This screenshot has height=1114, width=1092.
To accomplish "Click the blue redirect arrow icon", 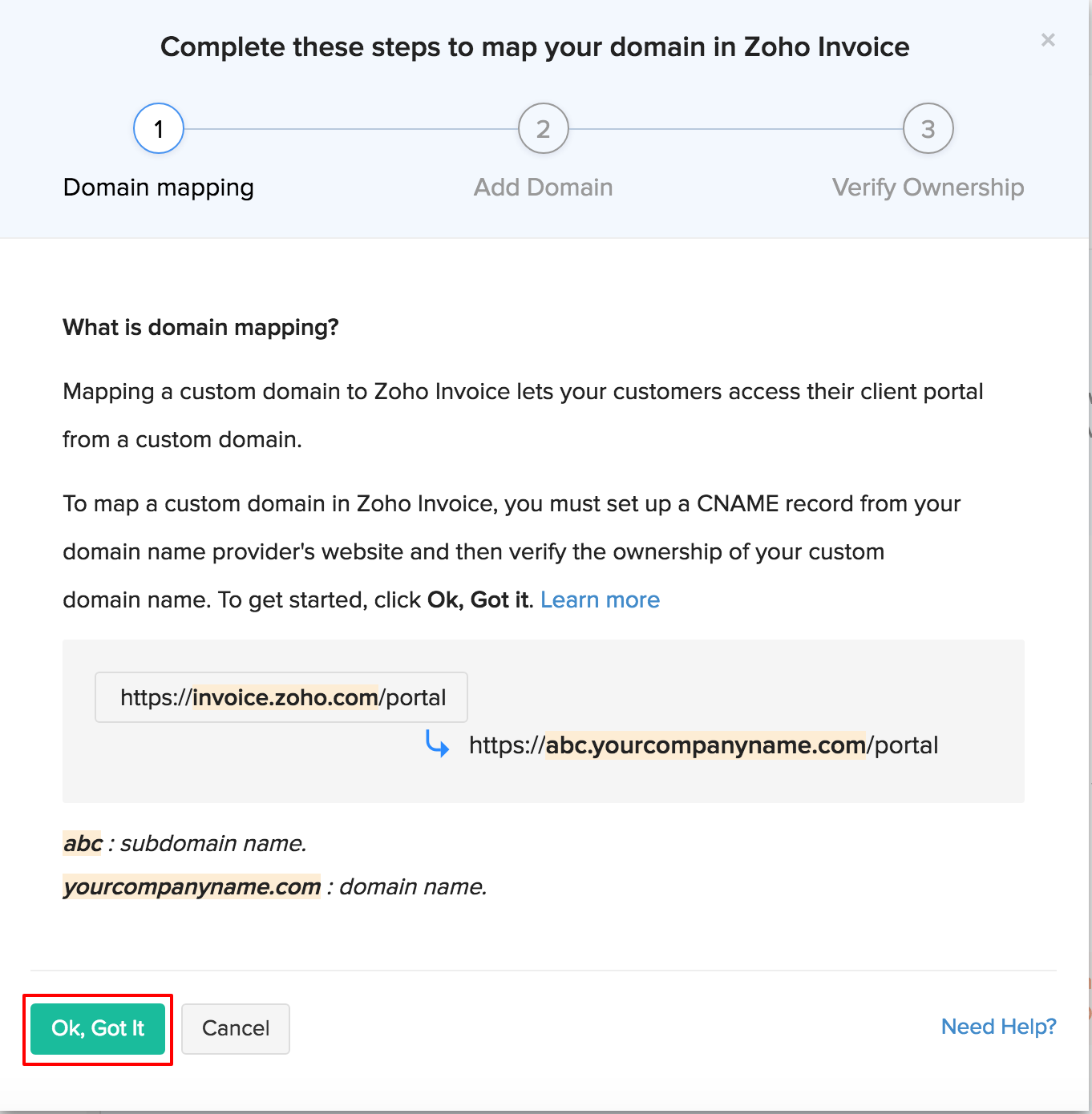I will (437, 744).
